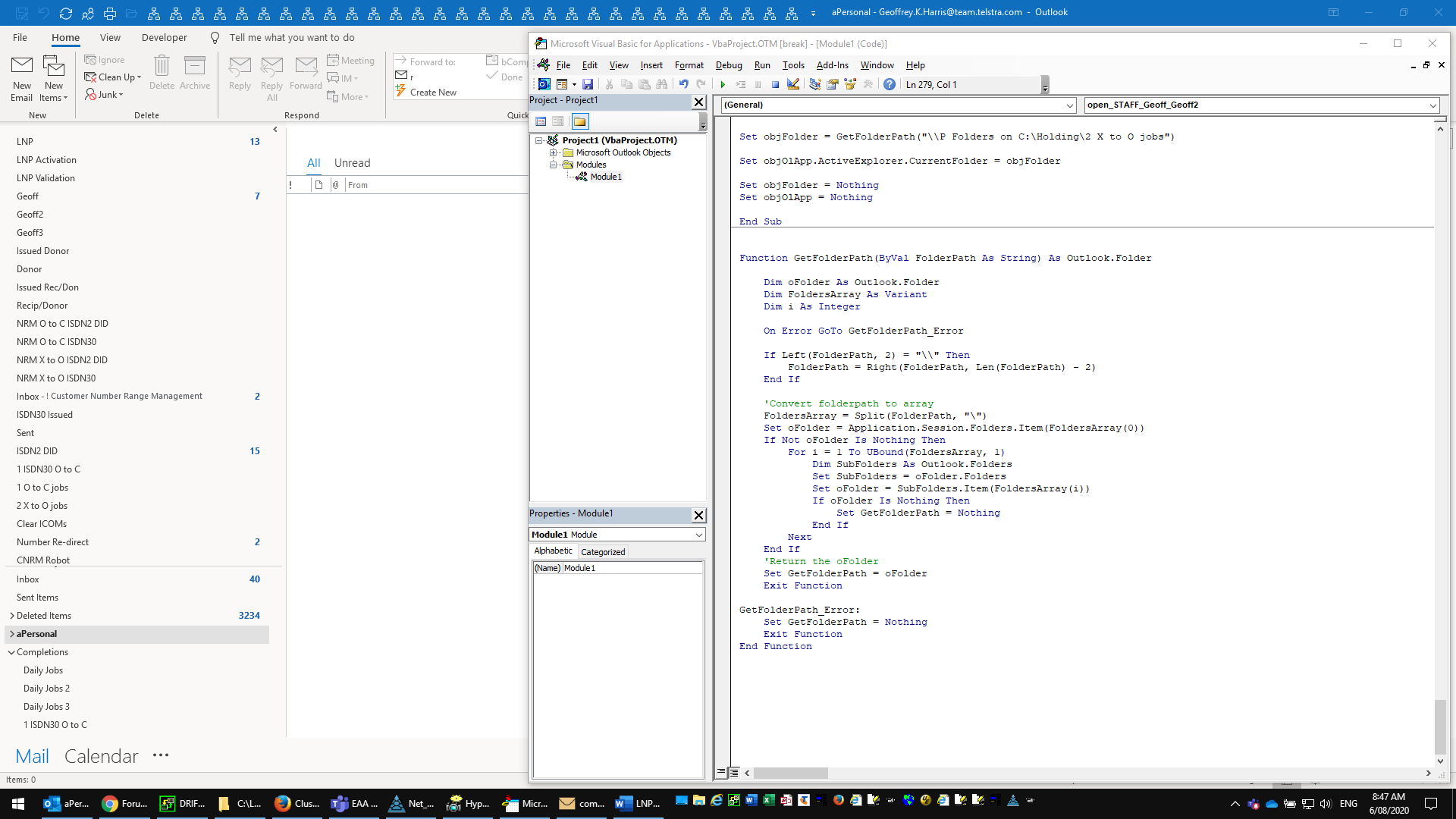Click Send/Receive sync icon in Outlook title bar
Screen dimensions: 1456x819
(65, 13)
